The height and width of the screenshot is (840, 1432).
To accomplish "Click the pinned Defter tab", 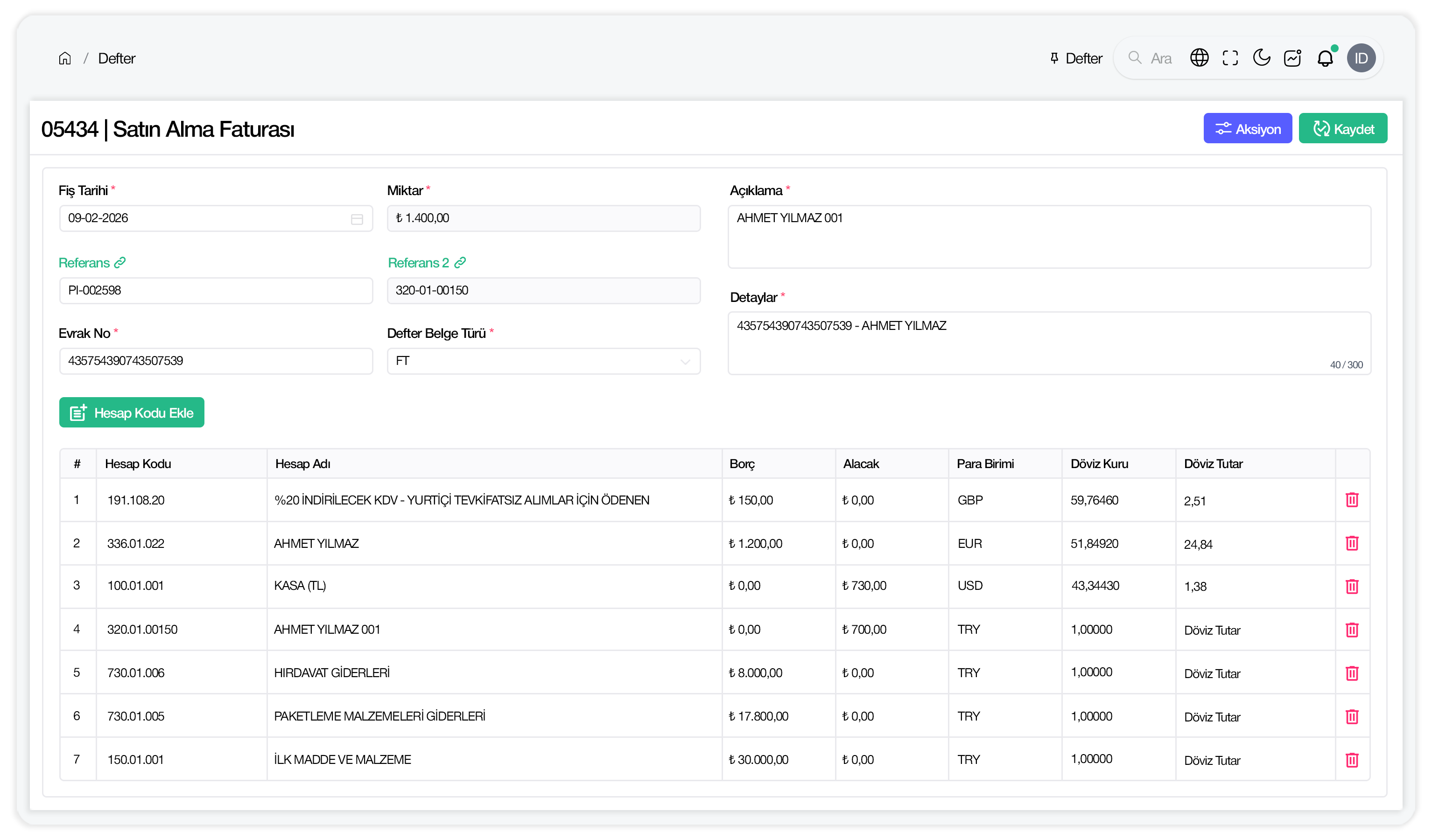I will 1076,58.
